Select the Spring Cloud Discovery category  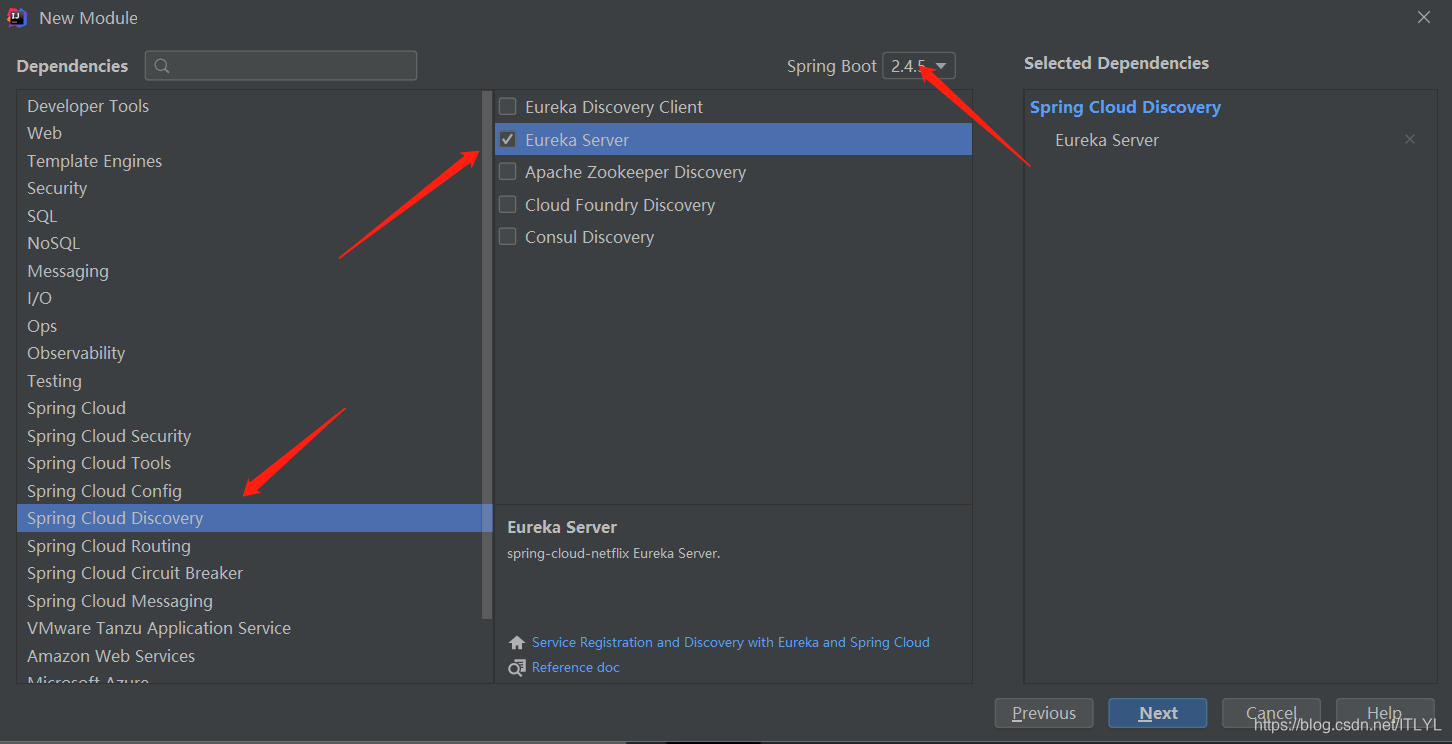tap(254, 518)
